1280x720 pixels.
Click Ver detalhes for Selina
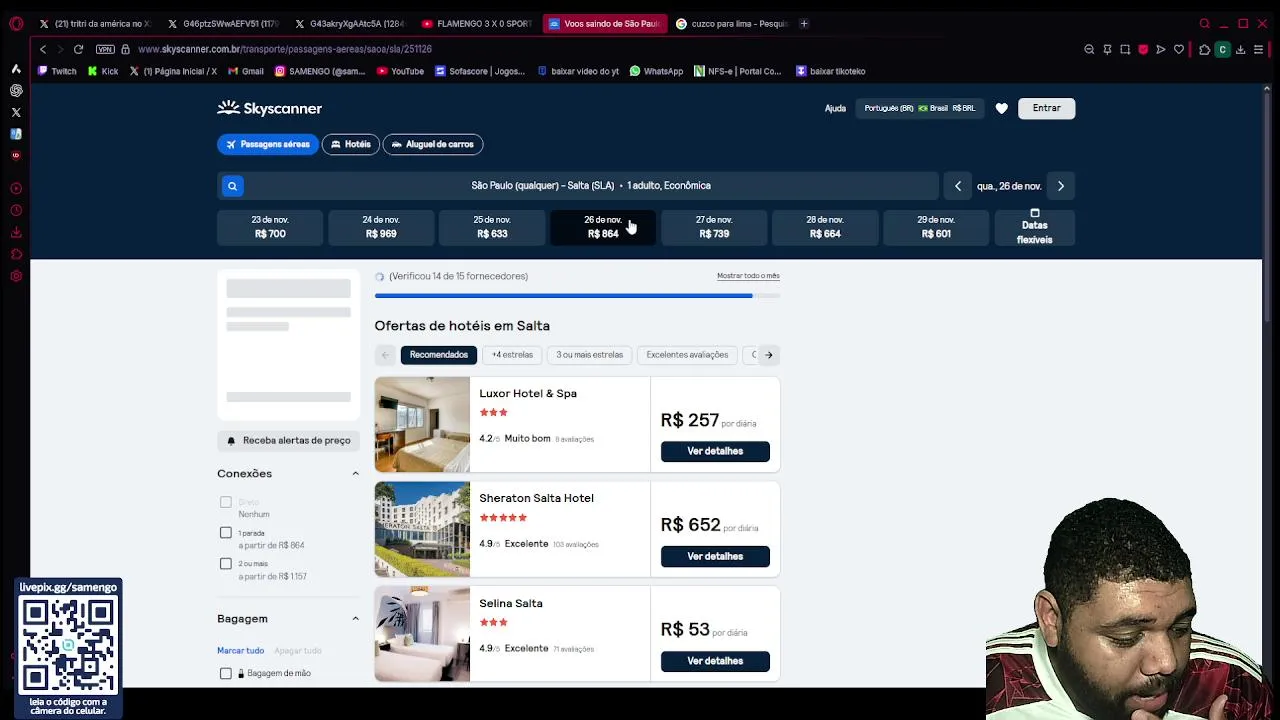715,661
